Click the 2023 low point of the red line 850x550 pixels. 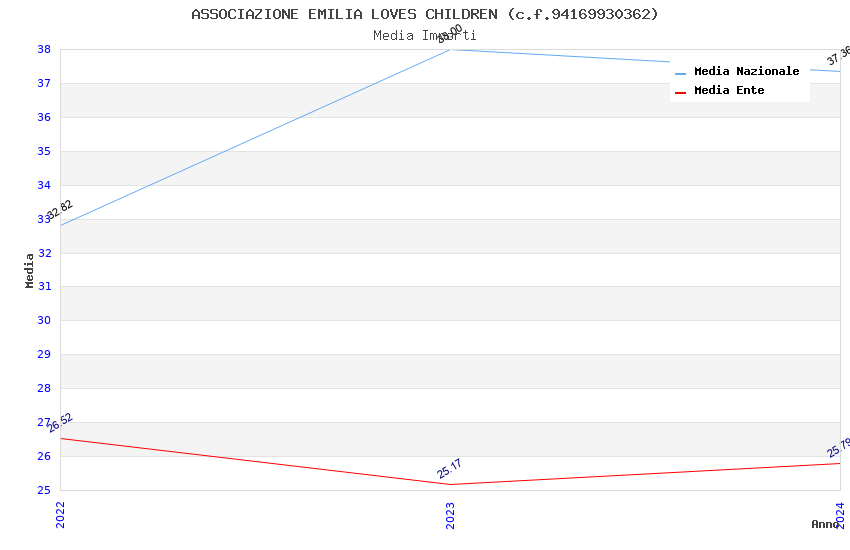[450, 484]
